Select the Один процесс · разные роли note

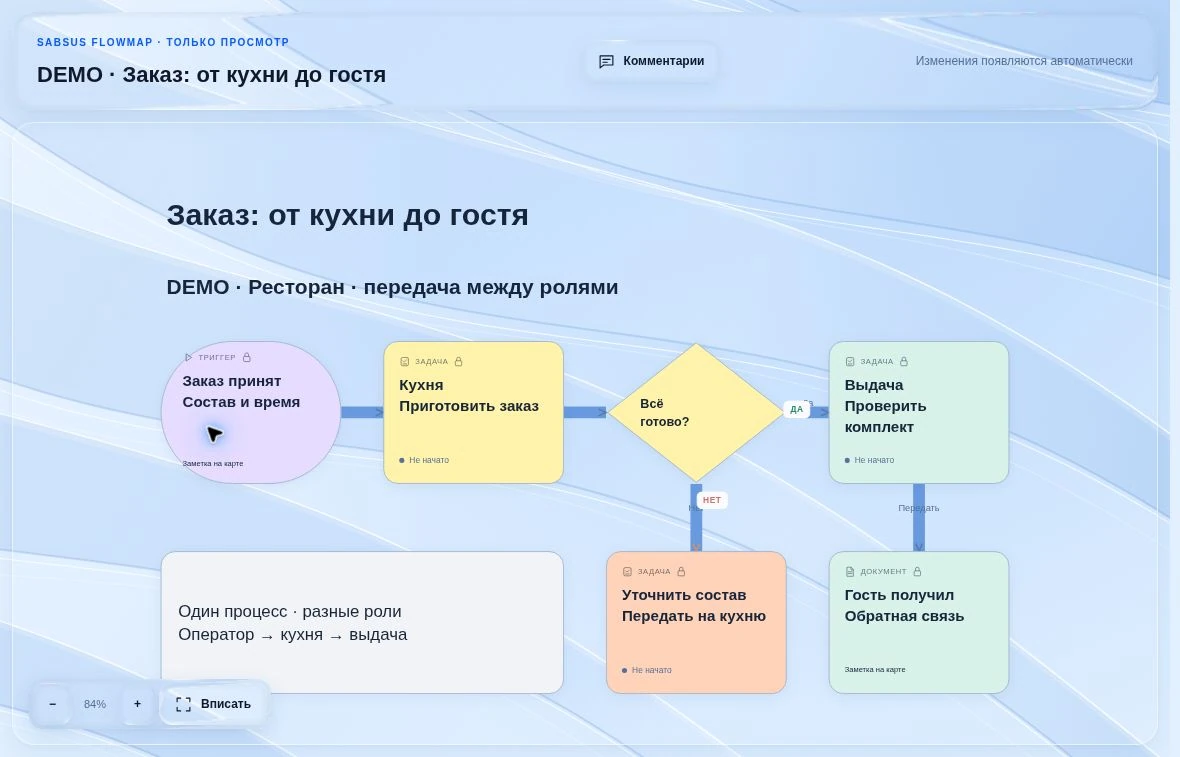click(362, 622)
